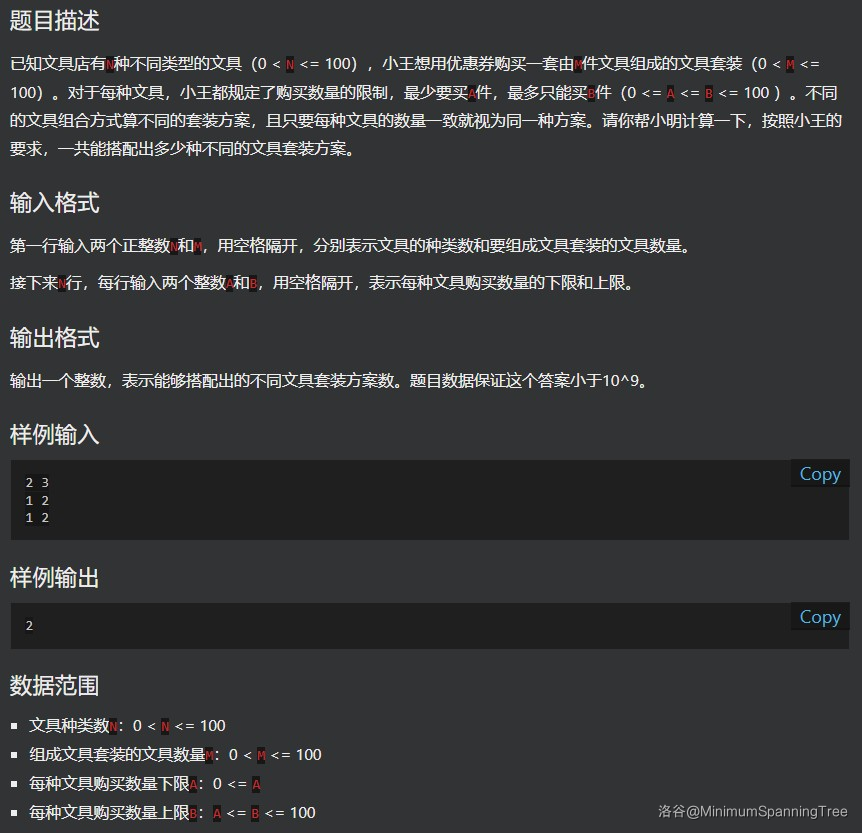Image resolution: width=862 pixels, height=833 pixels.
Task: Click the 数据范围 heading
Action: coord(54,686)
